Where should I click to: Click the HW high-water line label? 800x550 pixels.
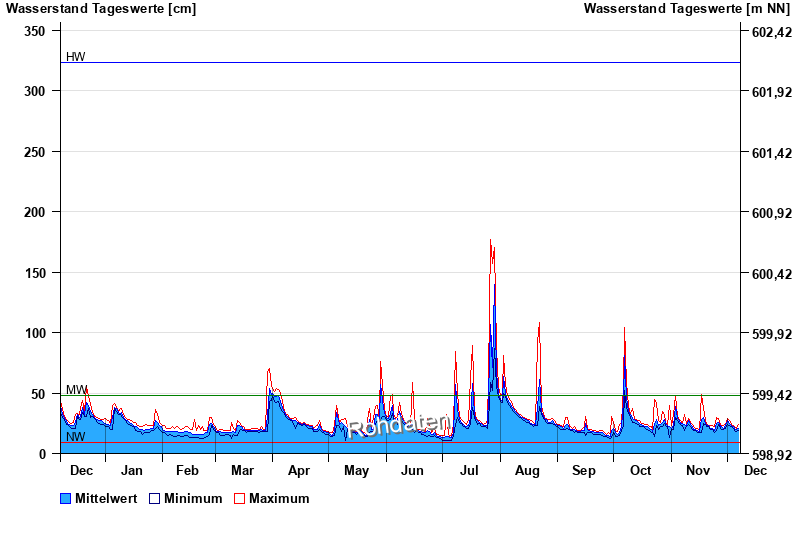pyautogui.click(x=76, y=57)
